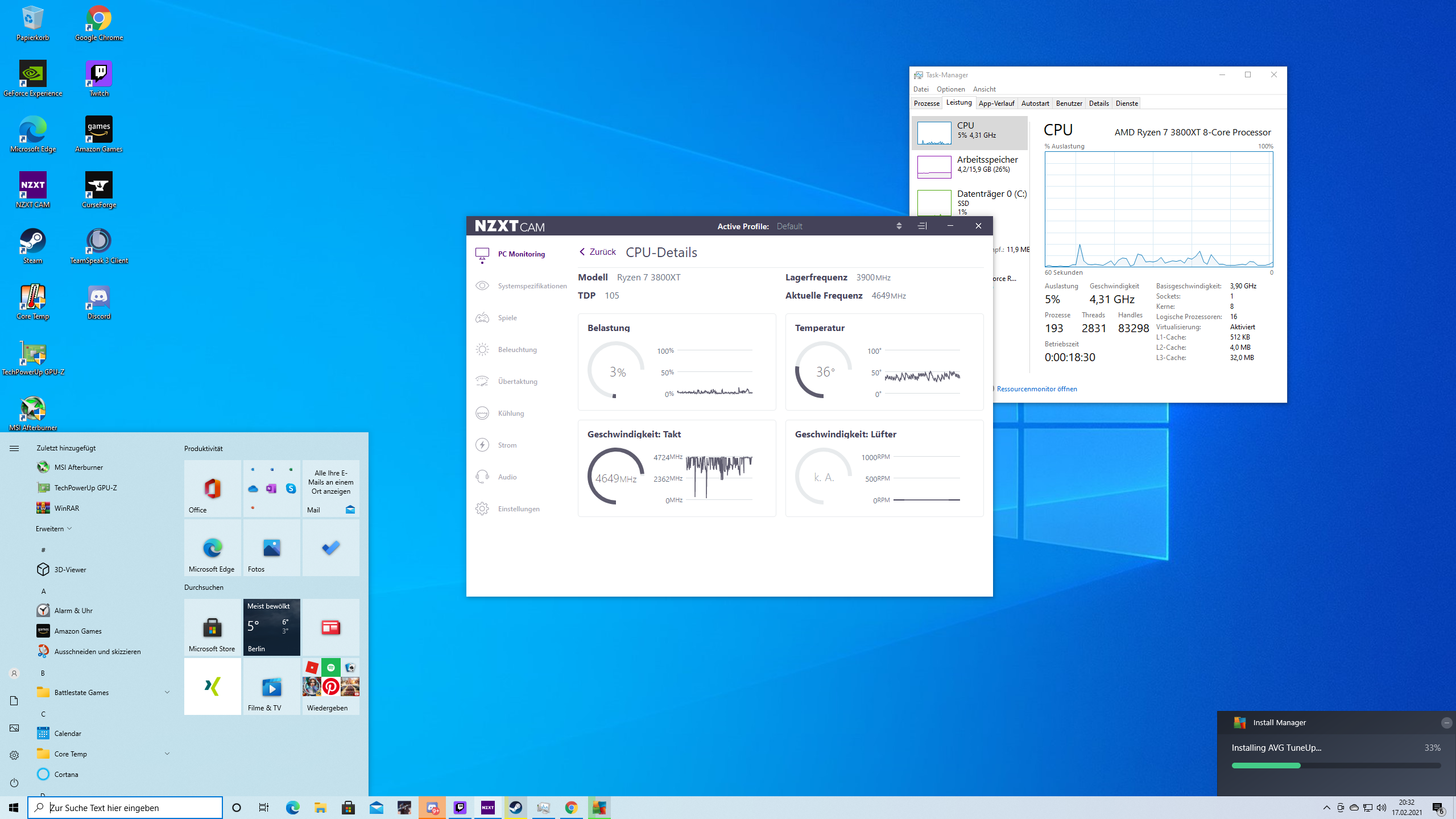The image size is (1456, 819).
Task: Click the AVG TuneUp install progress bar
Action: (x=1336, y=766)
